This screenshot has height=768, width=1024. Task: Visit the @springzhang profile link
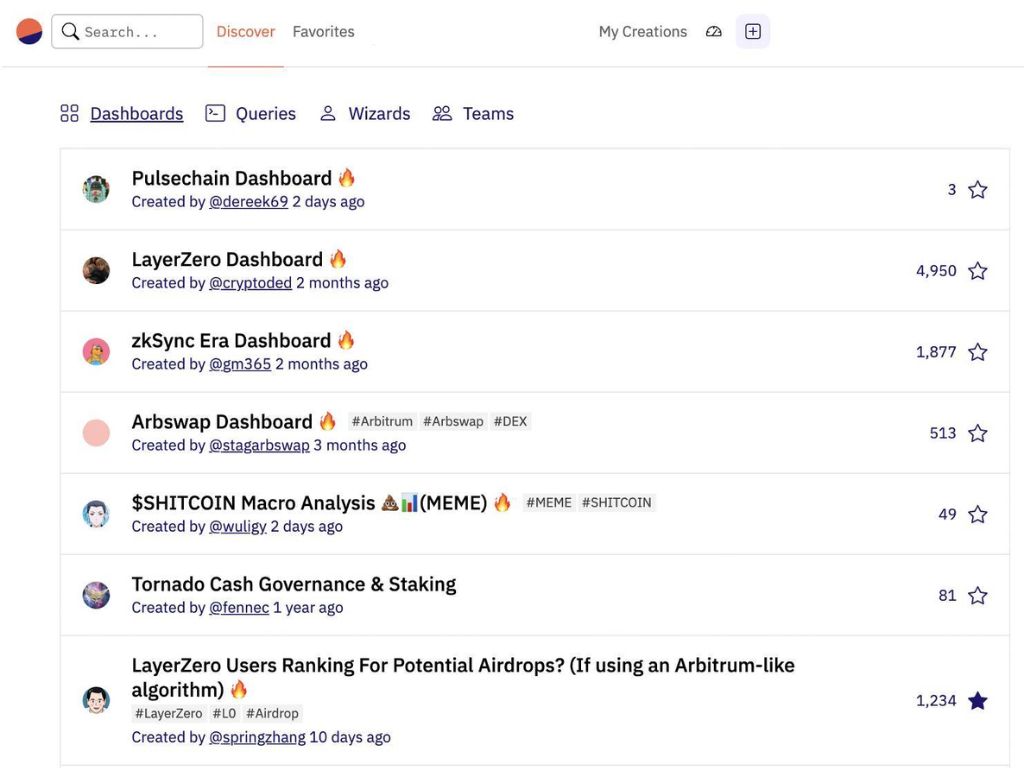point(257,737)
